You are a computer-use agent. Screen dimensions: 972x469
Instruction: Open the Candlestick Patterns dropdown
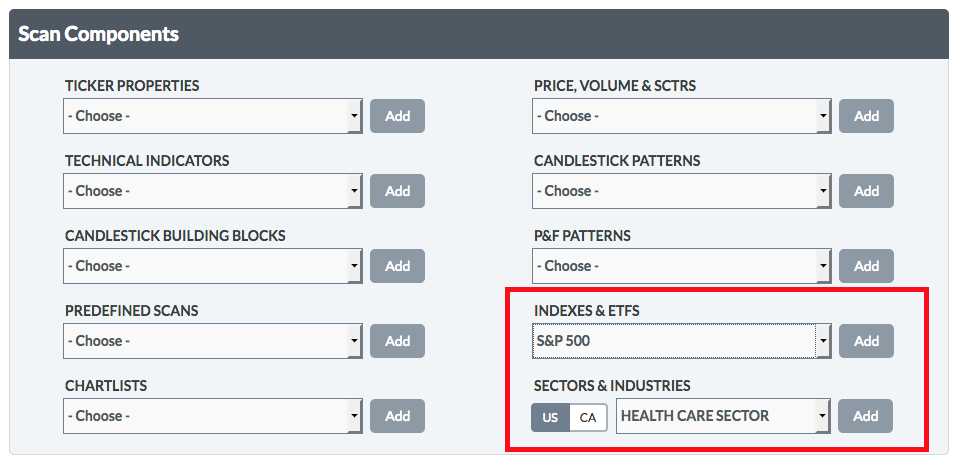coord(681,191)
